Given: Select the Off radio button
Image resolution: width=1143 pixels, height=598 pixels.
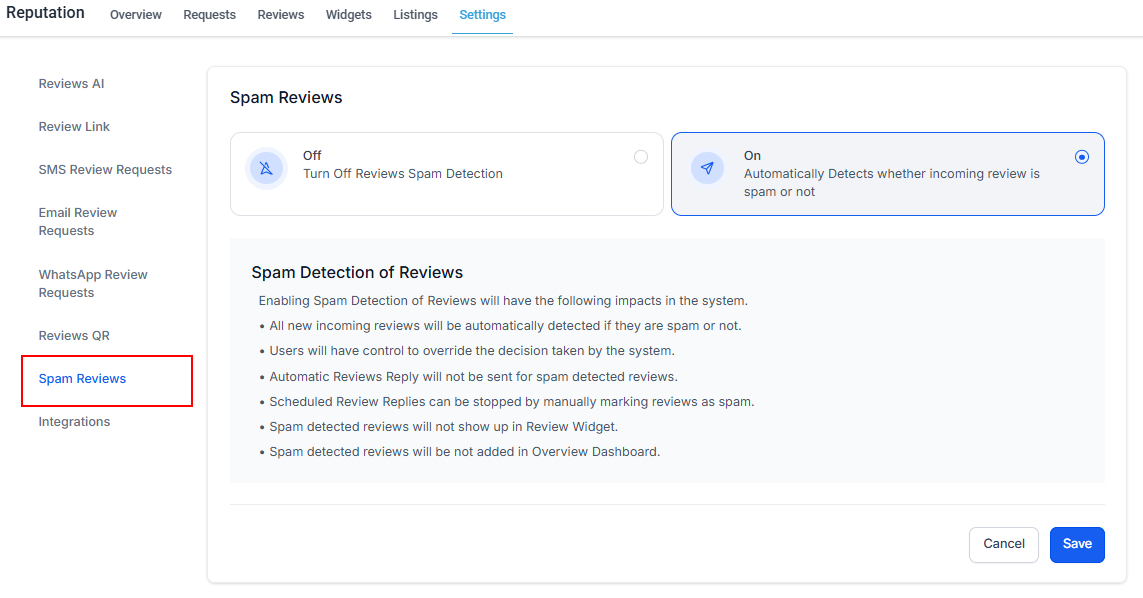Looking at the screenshot, I should [641, 157].
